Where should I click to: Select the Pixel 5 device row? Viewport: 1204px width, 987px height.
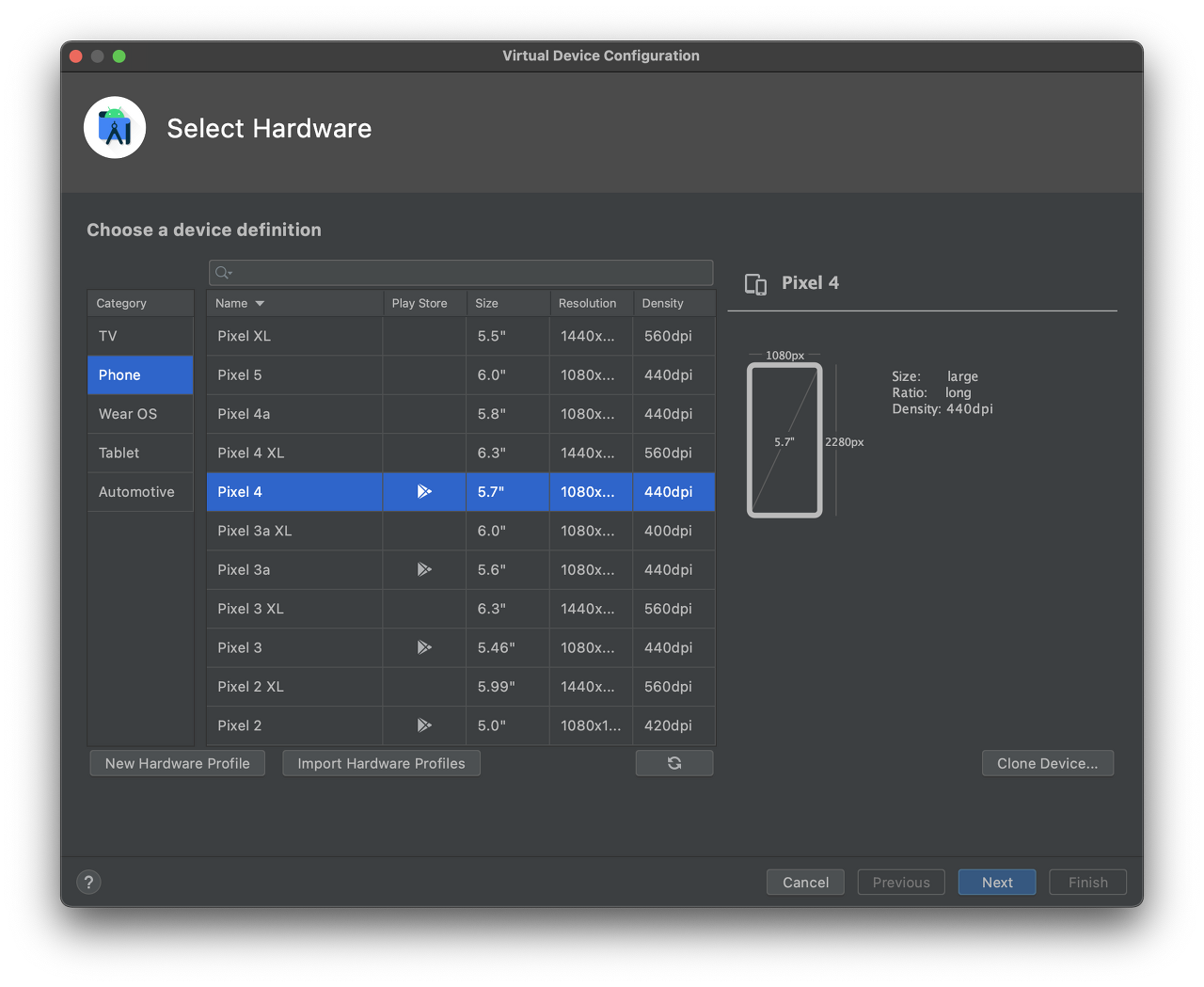click(461, 374)
